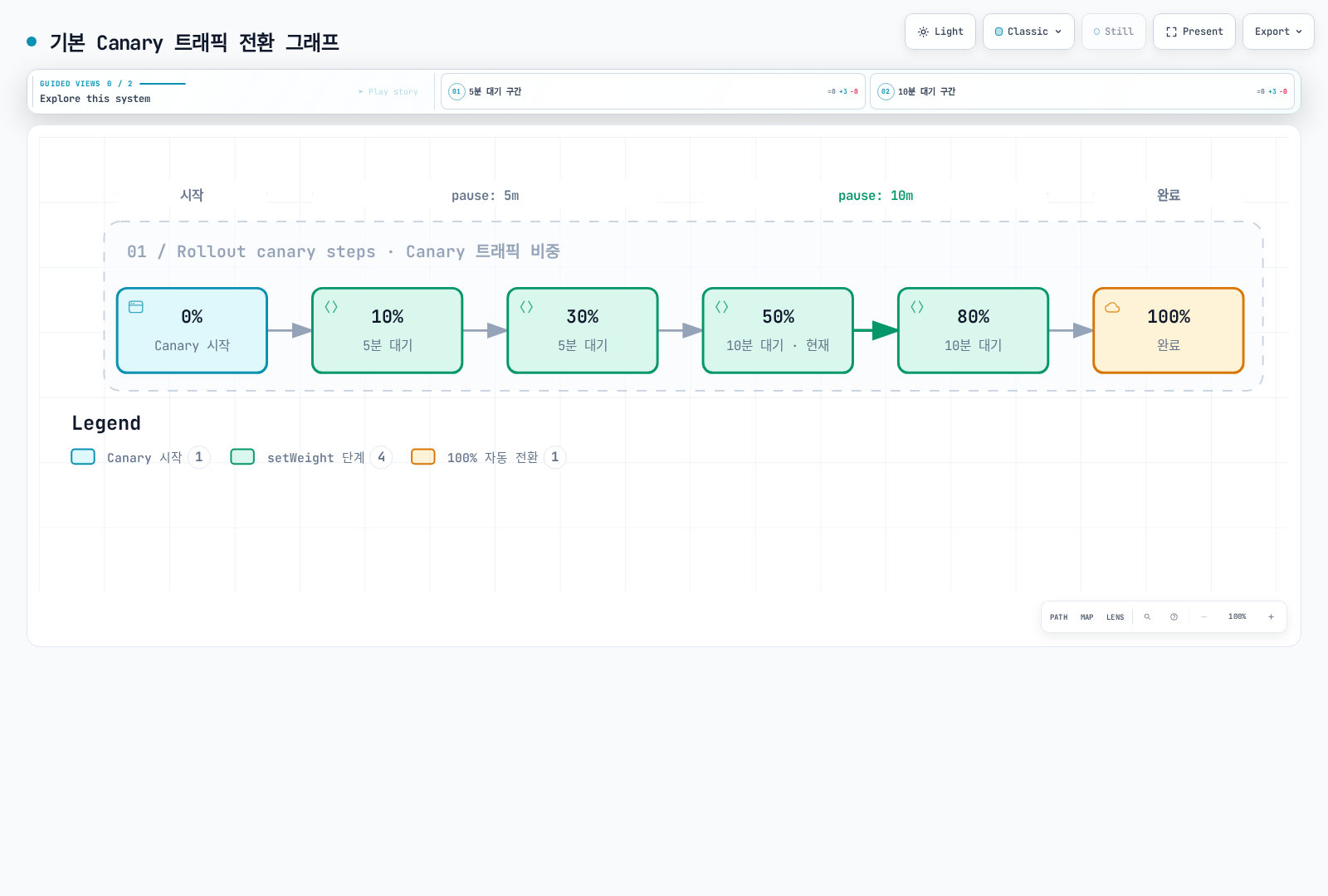Click the 'Explore this system' guided views label
1328x896 pixels.
[95, 99]
